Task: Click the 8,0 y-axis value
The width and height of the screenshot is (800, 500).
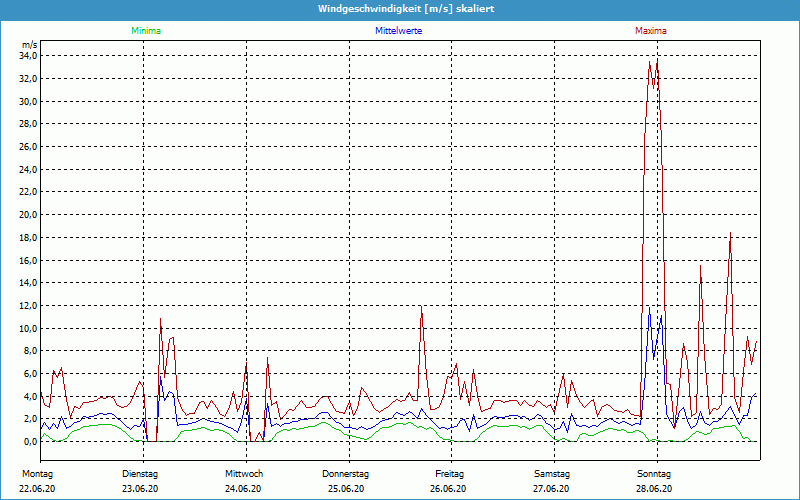Action: (x=31, y=351)
